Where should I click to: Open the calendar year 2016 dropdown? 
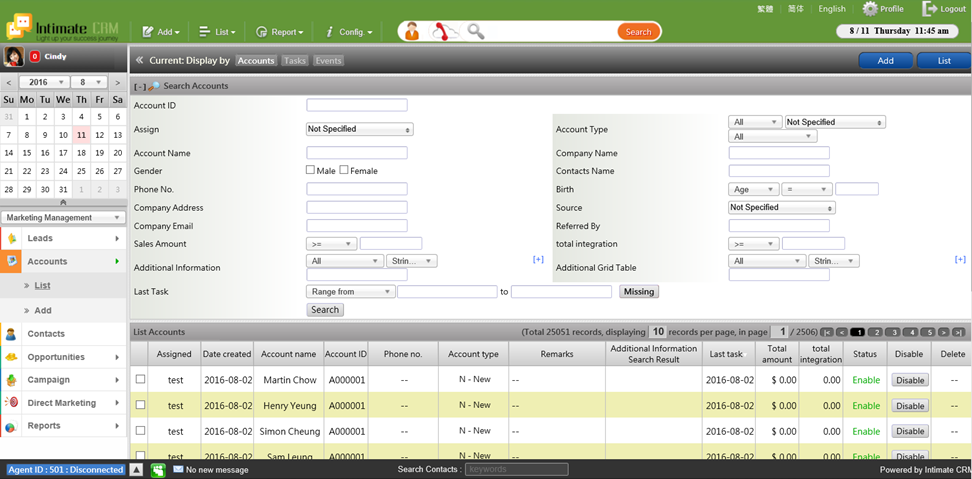point(44,82)
